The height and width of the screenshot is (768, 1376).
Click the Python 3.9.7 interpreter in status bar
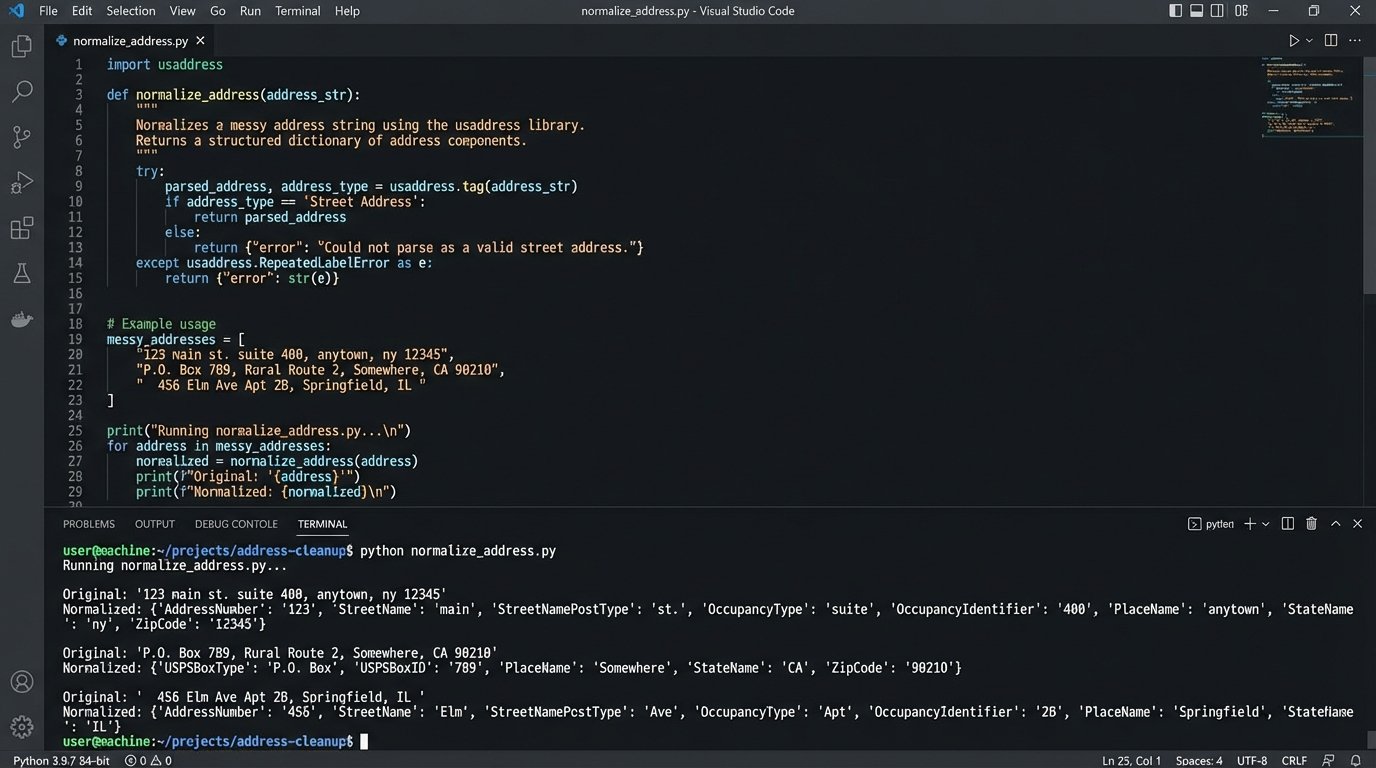click(x=61, y=761)
